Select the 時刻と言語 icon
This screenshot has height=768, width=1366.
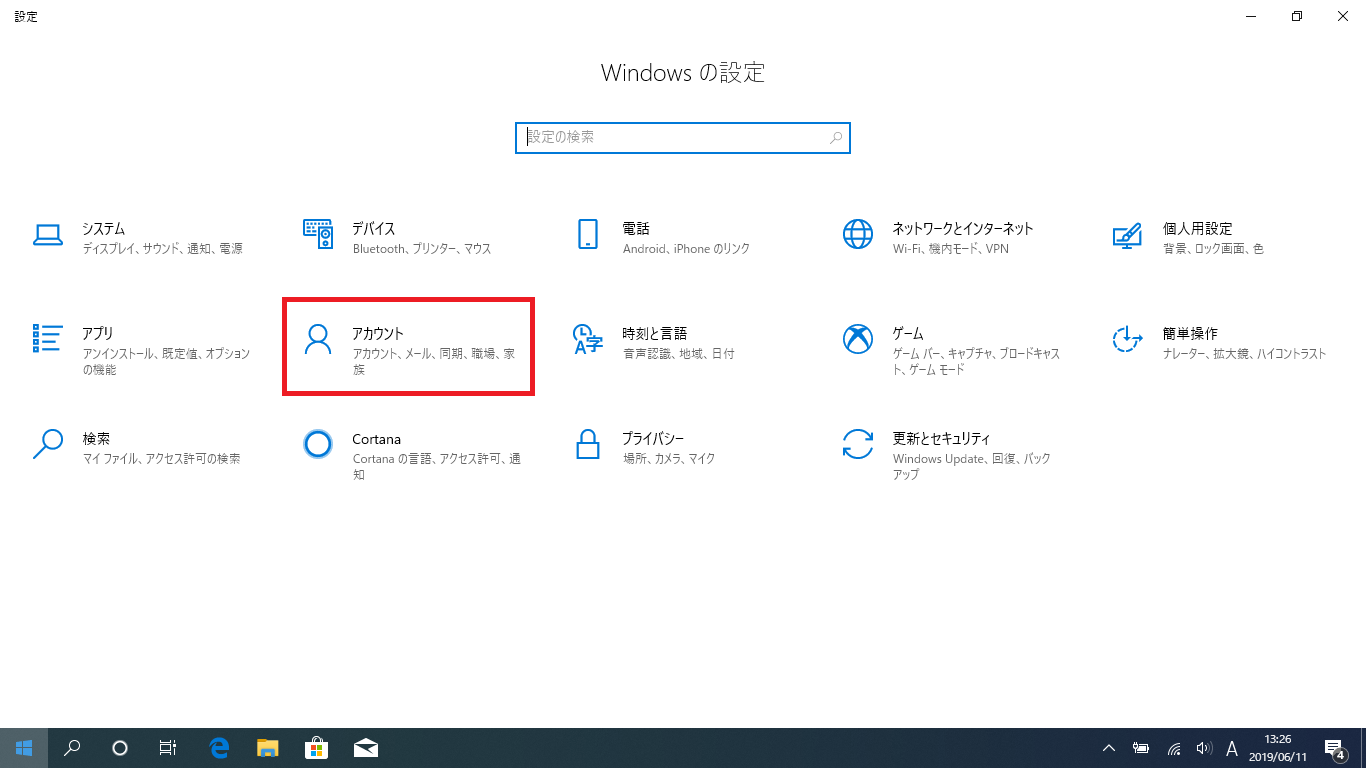pyautogui.click(x=588, y=339)
